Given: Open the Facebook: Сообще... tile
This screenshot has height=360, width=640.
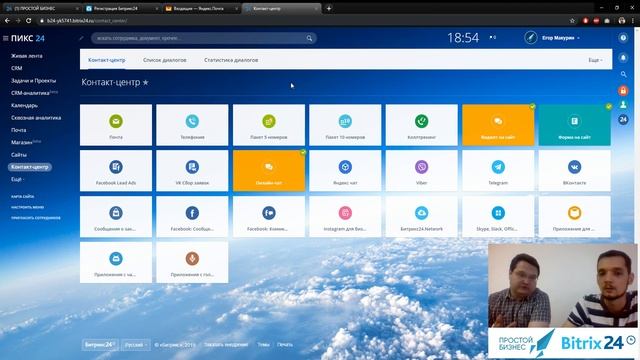Looking at the screenshot, I should click(192, 217).
